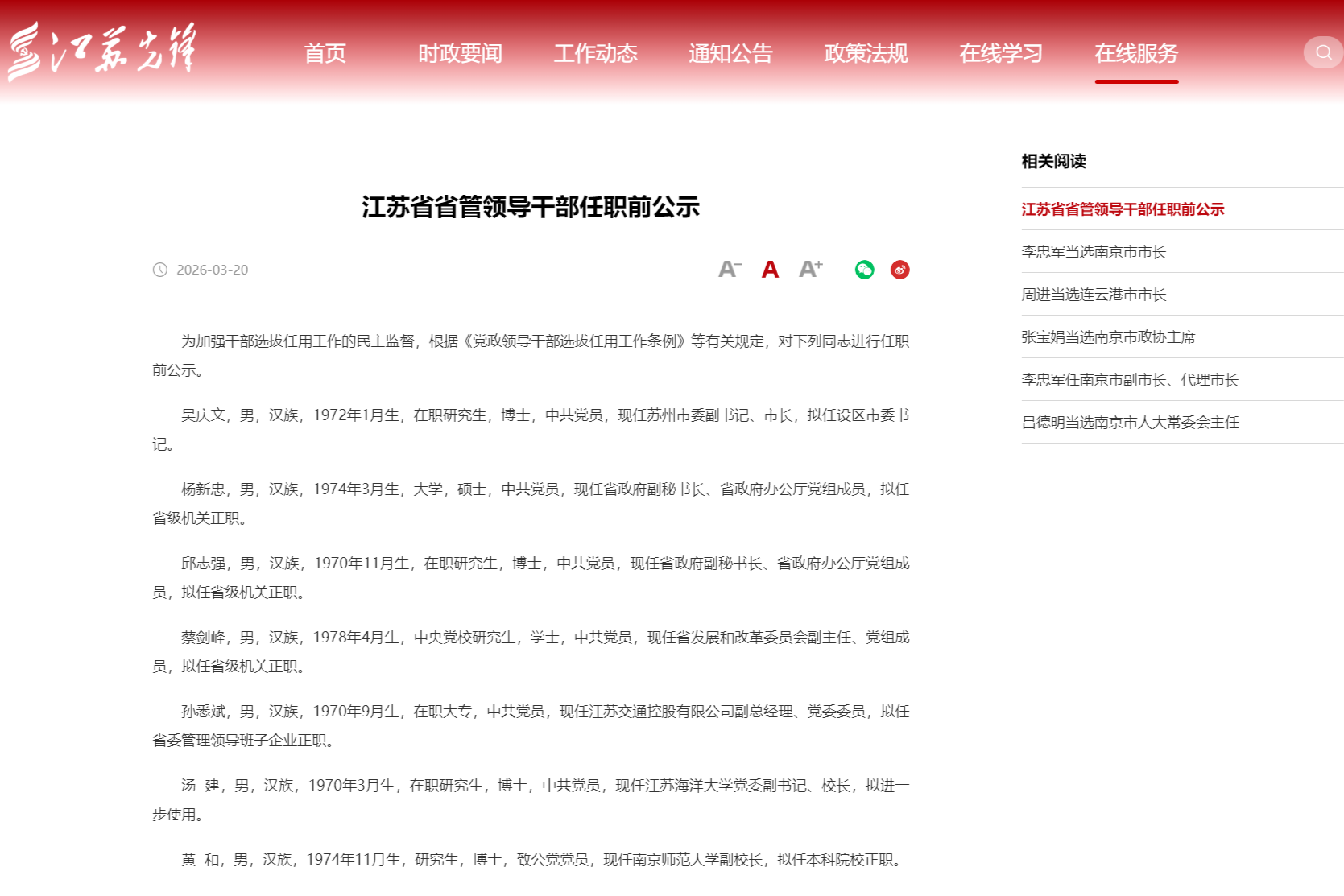This screenshot has width=1344, height=896.
Task: Open related link 李忠军当选南京市市长
Action: click(x=1094, y=252)
